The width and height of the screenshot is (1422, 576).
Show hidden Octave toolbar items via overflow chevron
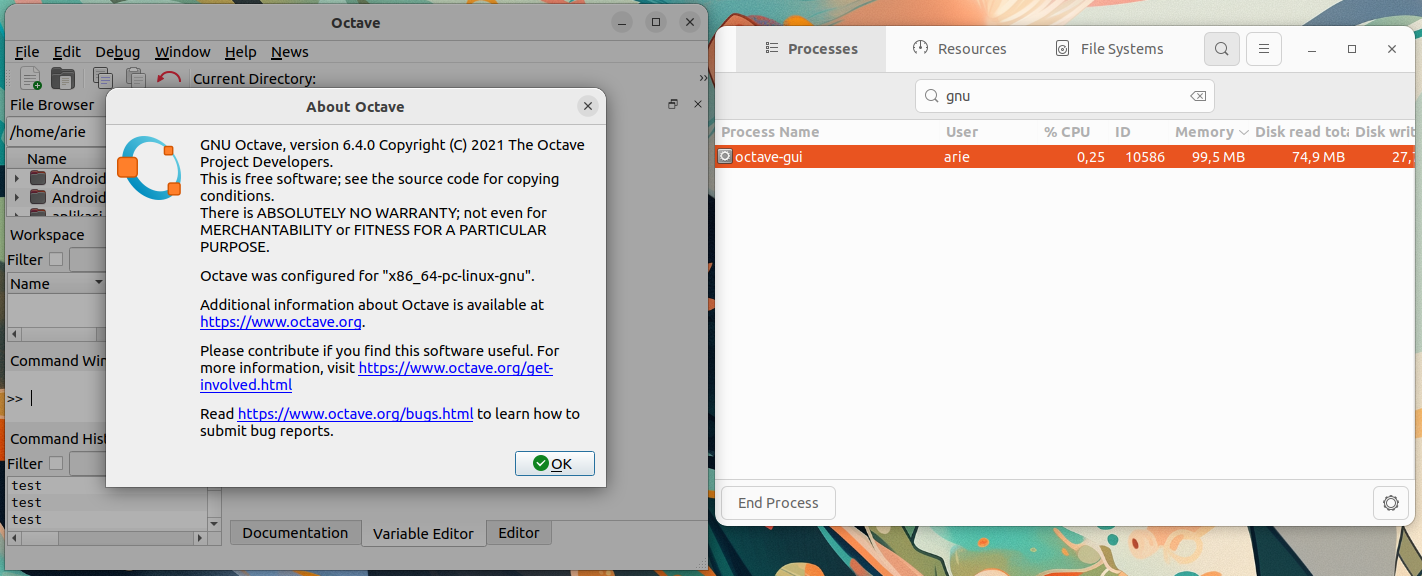pos(702,78)
